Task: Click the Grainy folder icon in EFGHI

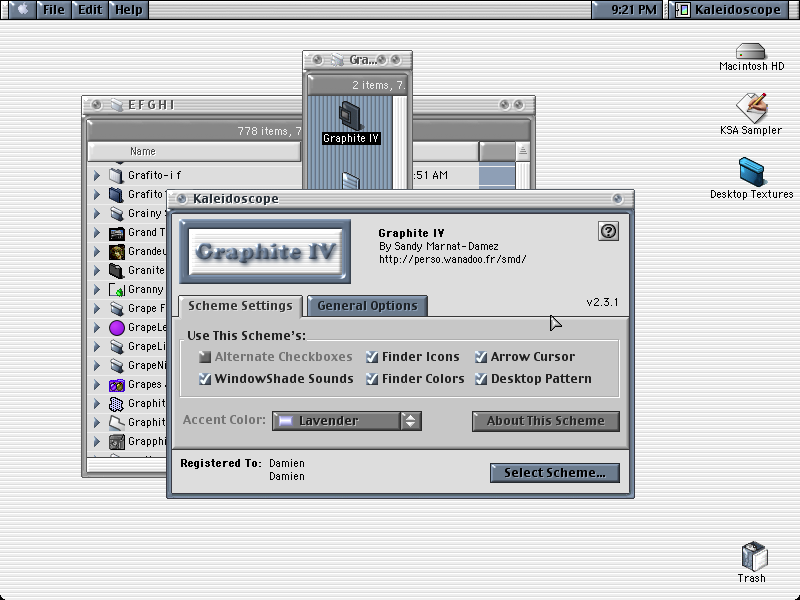Action: 116,213
